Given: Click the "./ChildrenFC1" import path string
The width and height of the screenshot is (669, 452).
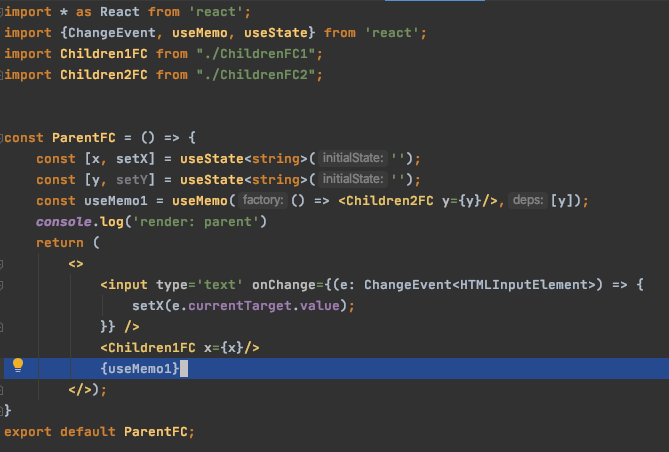Looking at the screenshot, I should [x=256, y=54].
